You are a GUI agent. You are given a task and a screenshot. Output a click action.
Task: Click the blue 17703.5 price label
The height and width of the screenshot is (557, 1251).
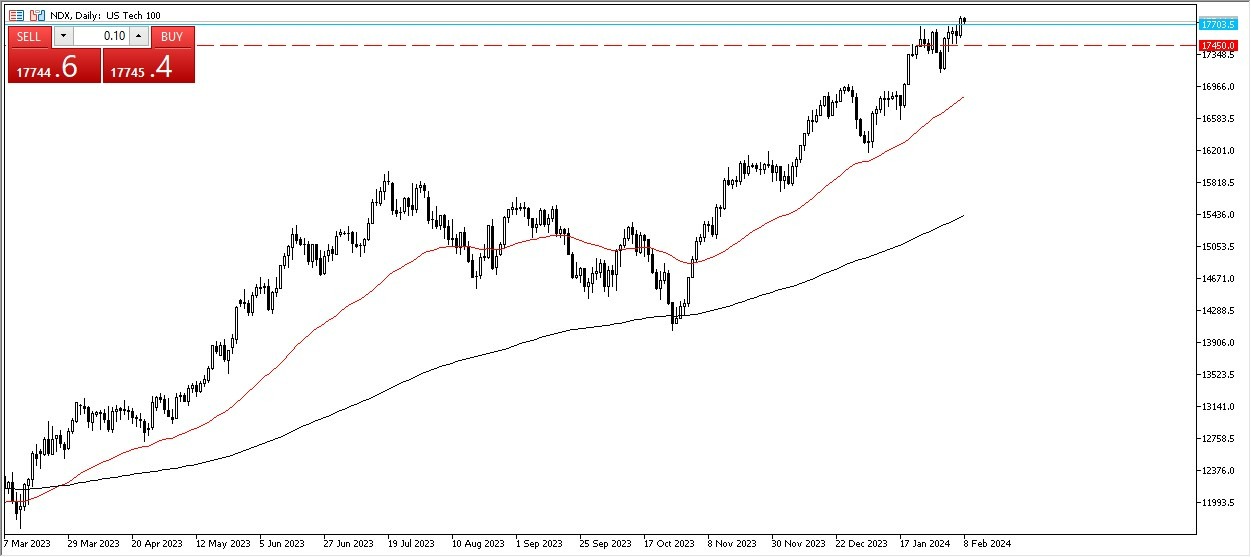pyautogui.click(x=1218, y=23)
